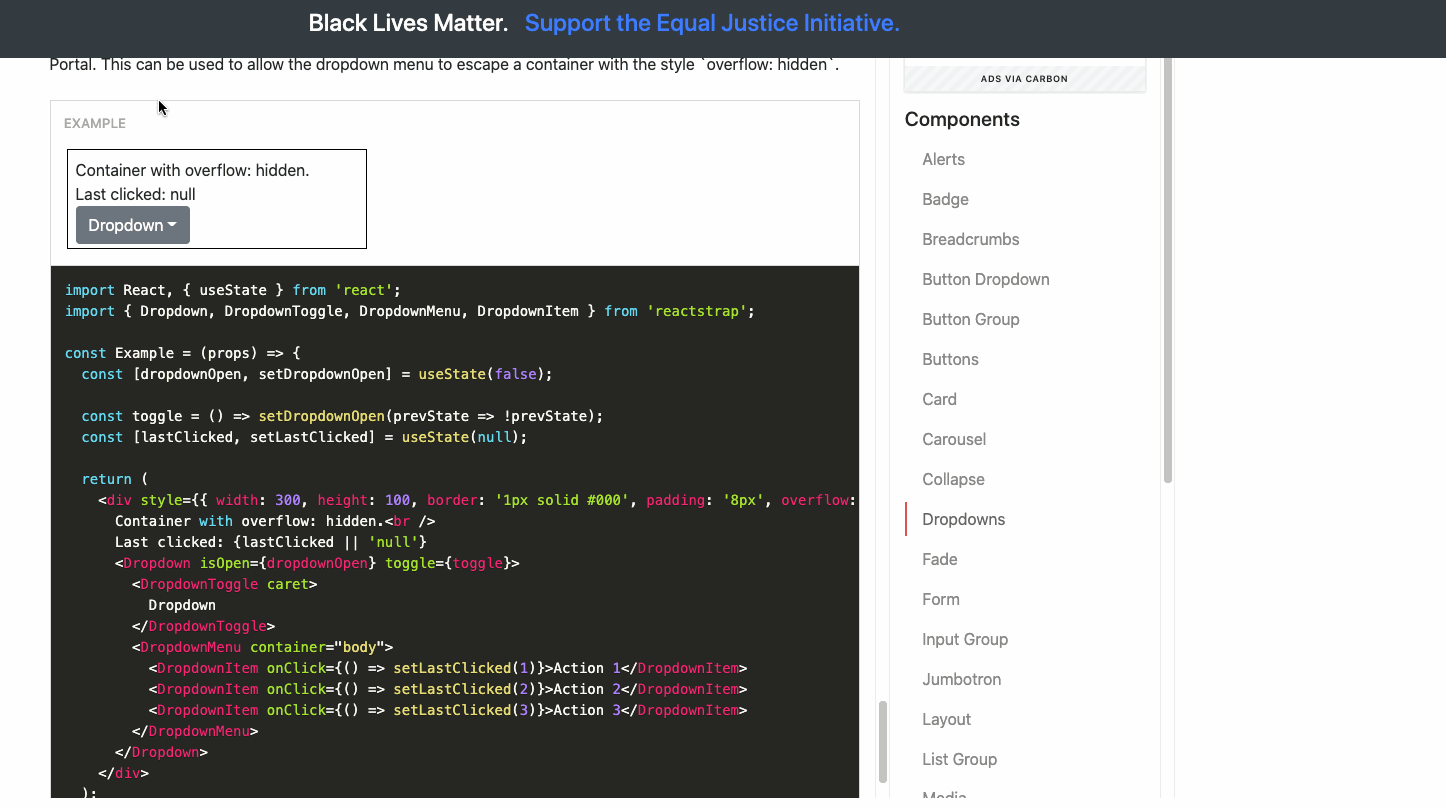
Task: Go to the "Form" component page
Action: [940, 599]
